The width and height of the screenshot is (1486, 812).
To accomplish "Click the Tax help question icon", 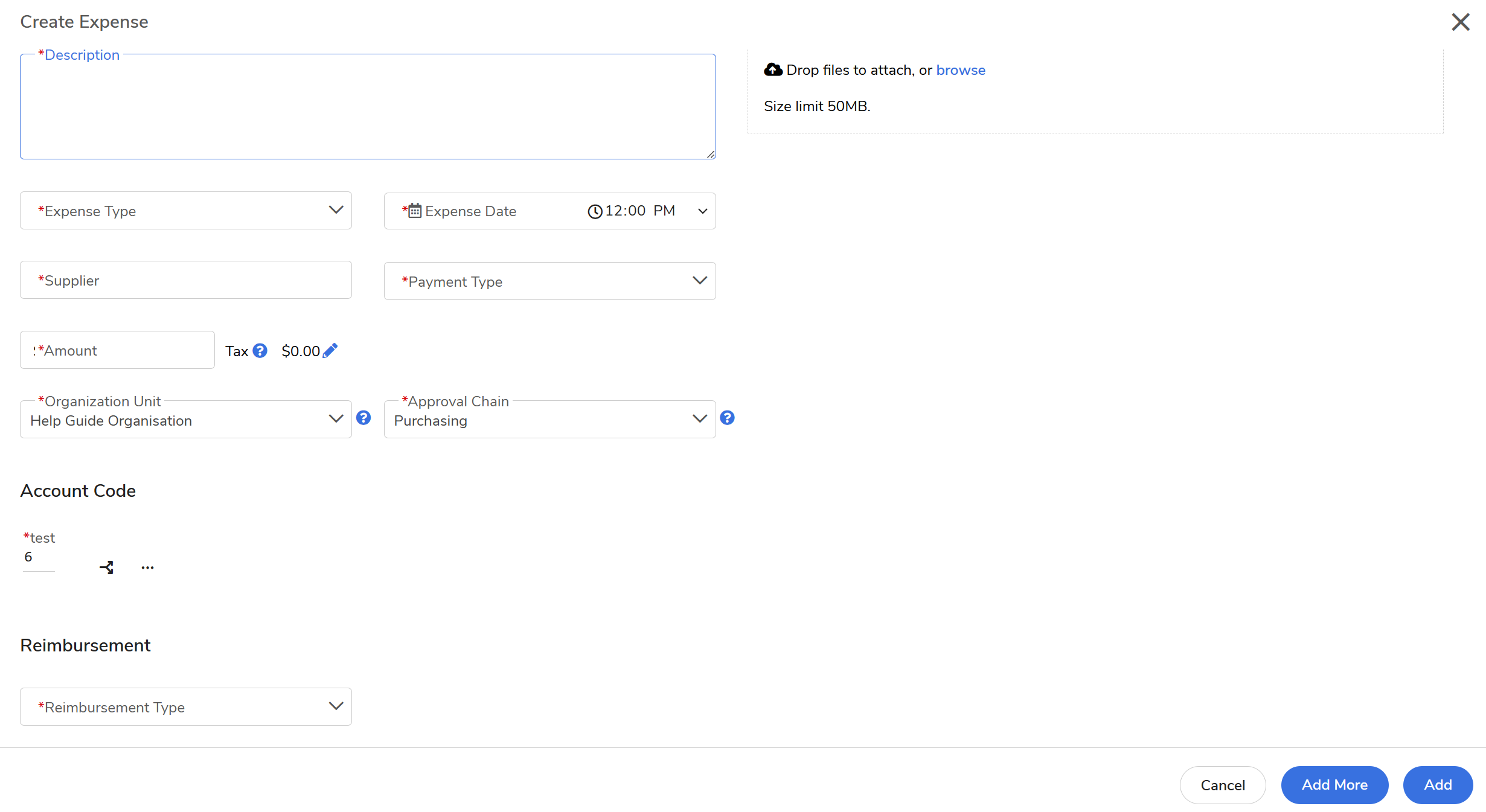I will (x=260, y=351).
